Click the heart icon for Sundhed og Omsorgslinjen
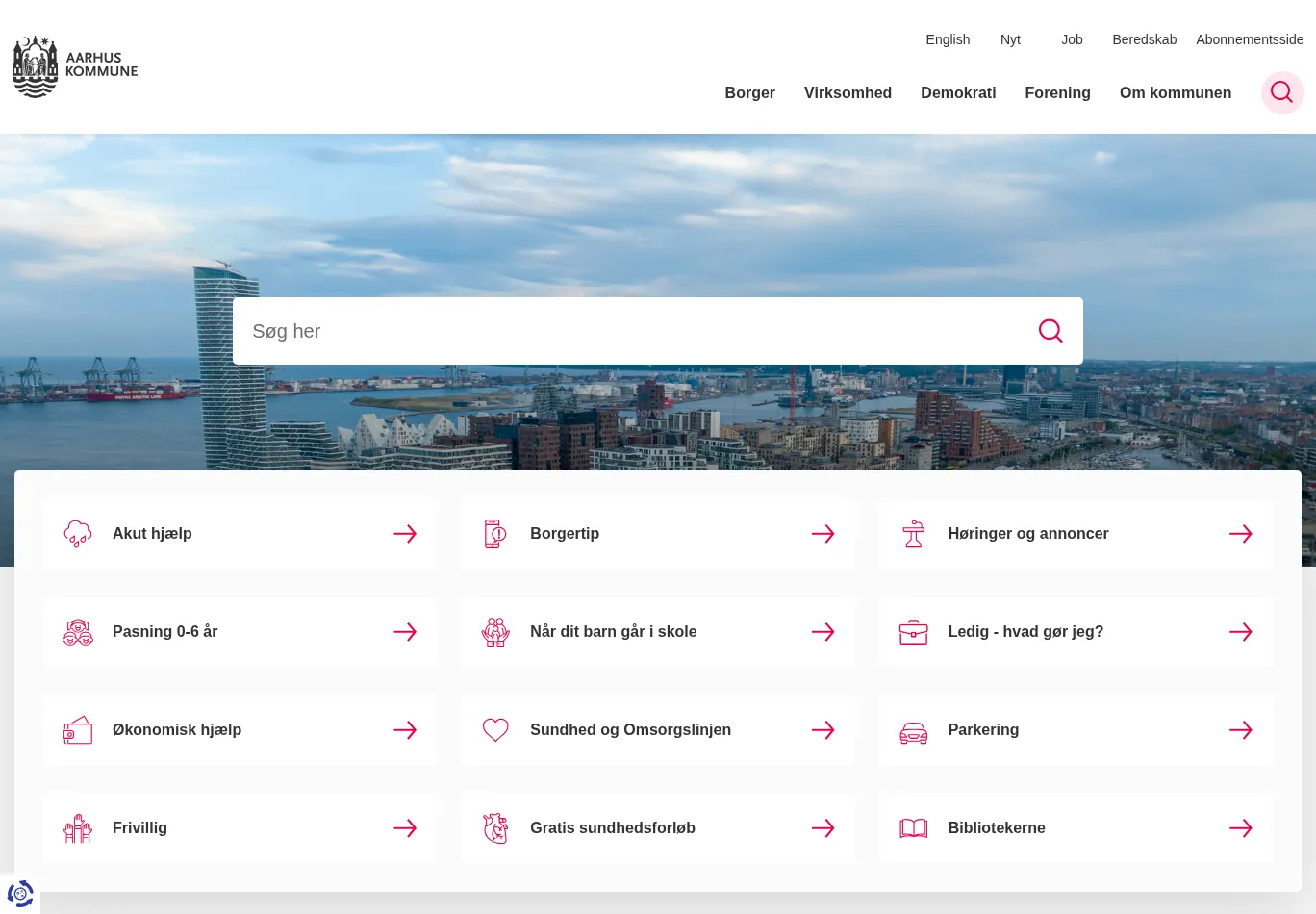The height and width of the screenshot is (914, 1316). pos(495,730)
